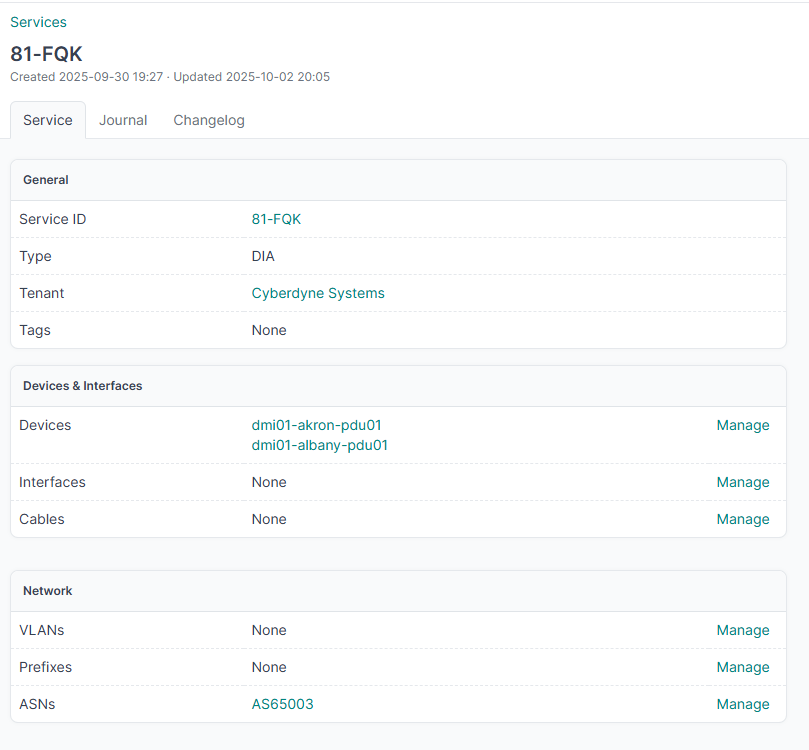Switch to the Journal tab
The image size is (809, 750).
(123, 120)
